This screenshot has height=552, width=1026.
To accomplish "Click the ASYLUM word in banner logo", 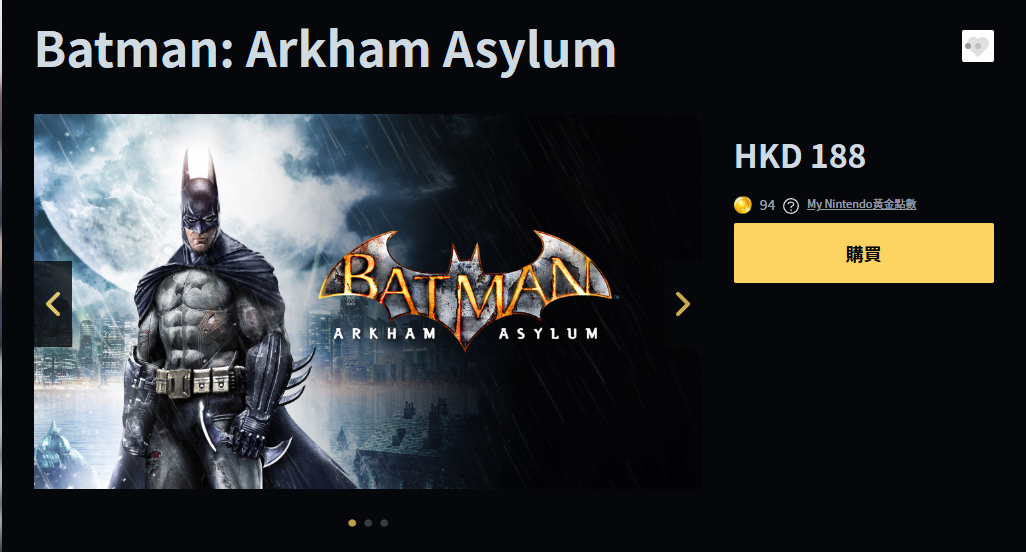I will (x=548, y=334).
